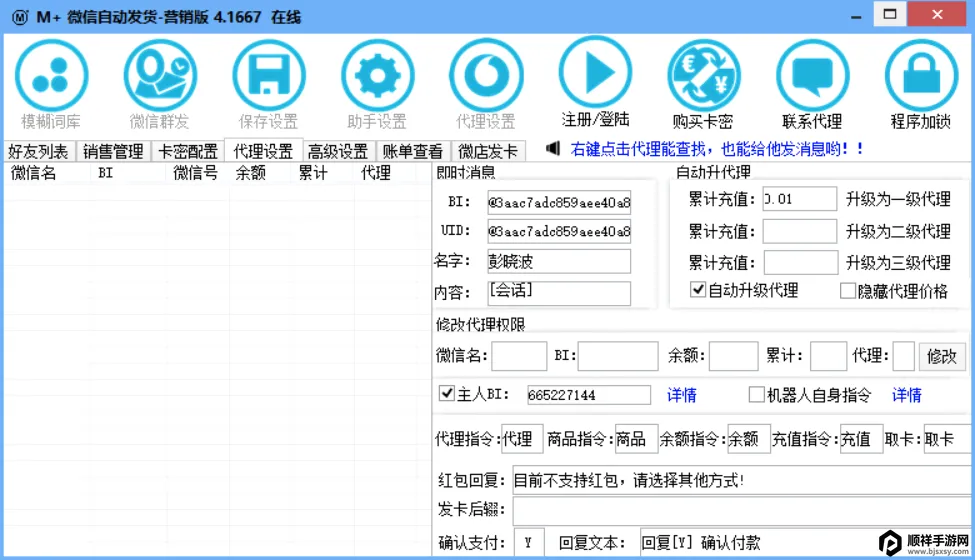Click the 联系代理 chat bubble icon
This screenshot has width=975, height=560.
[813, 75]
